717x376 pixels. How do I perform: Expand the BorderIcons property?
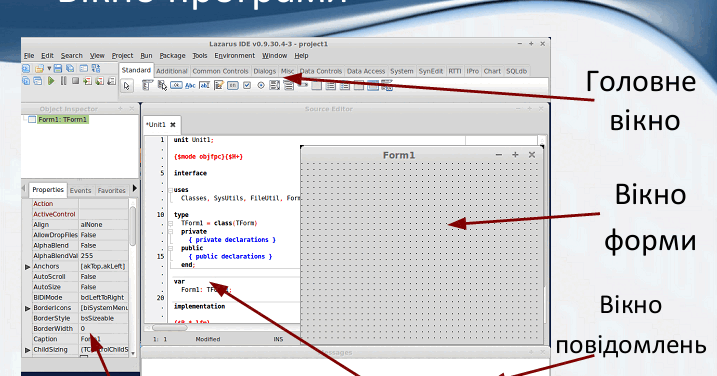point(27,308)
